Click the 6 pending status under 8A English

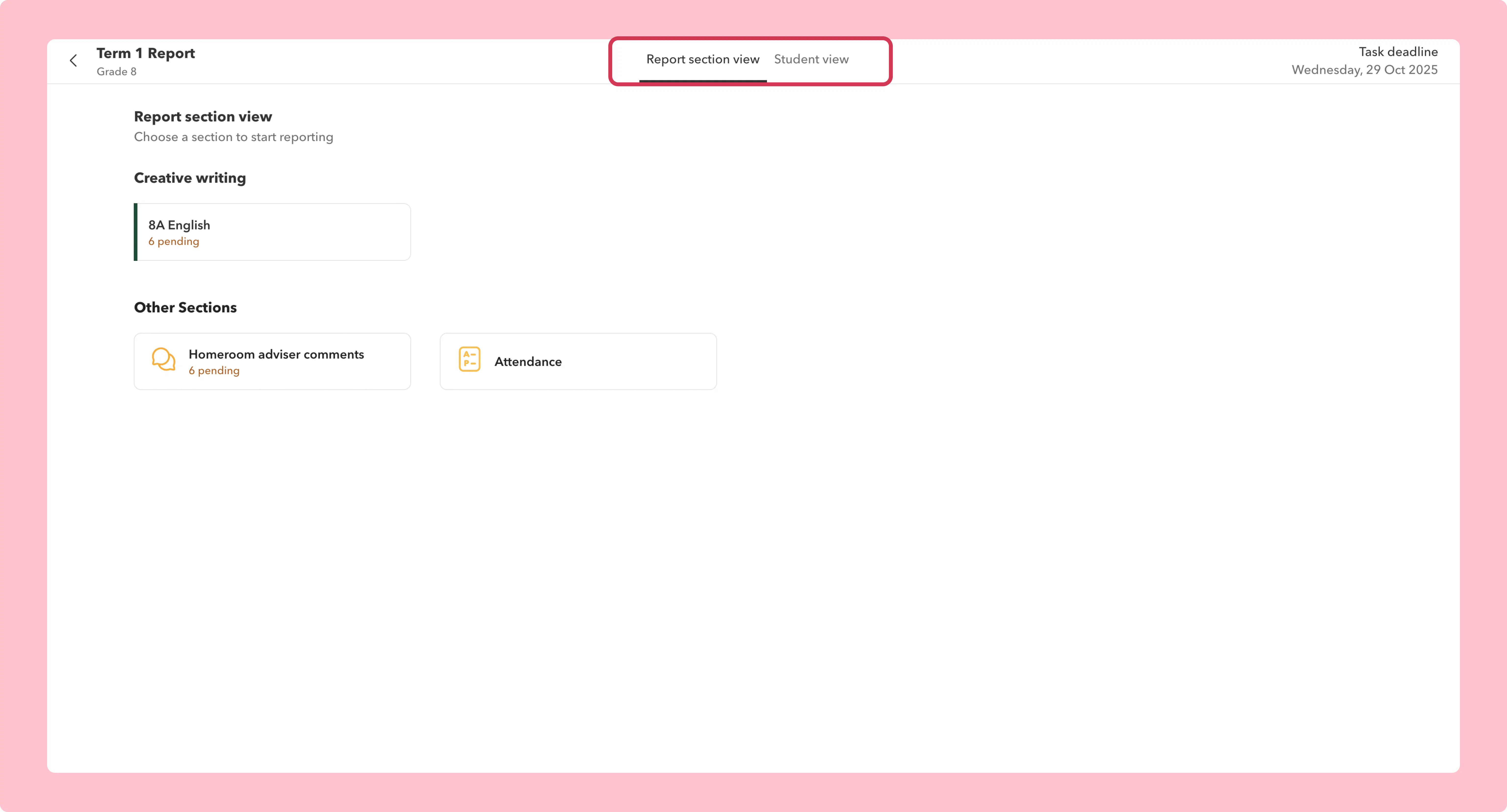point(174,241)
